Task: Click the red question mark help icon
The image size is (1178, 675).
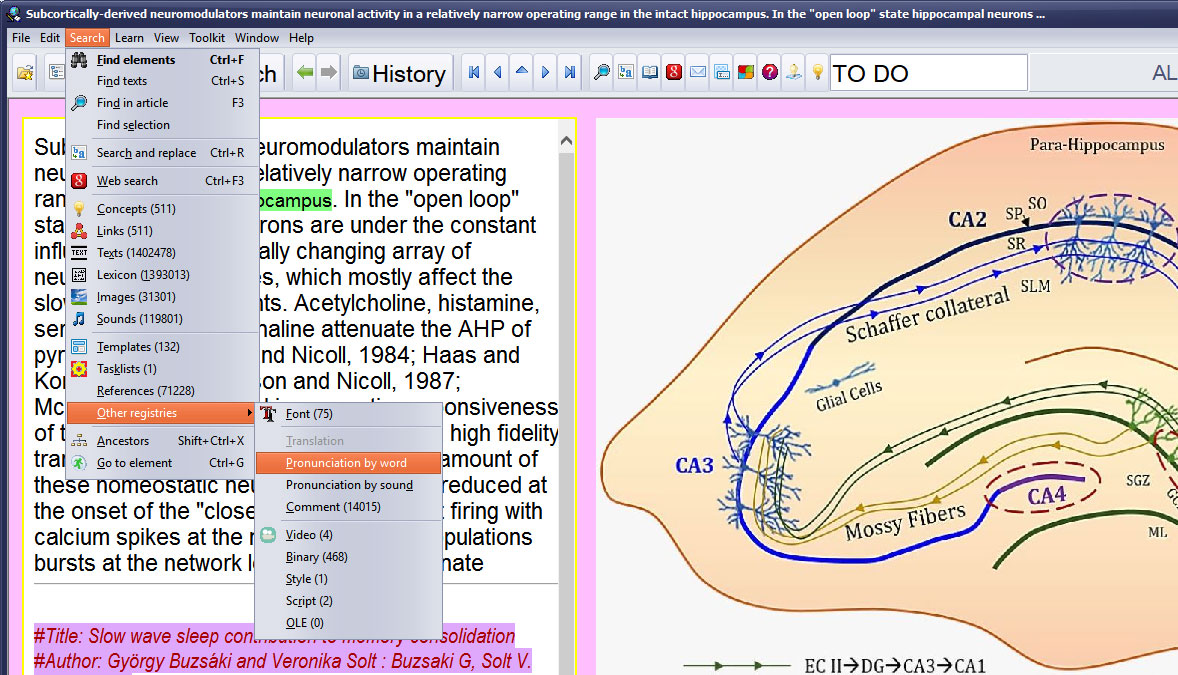Action: pyautogui.click(x=770, y=73)
